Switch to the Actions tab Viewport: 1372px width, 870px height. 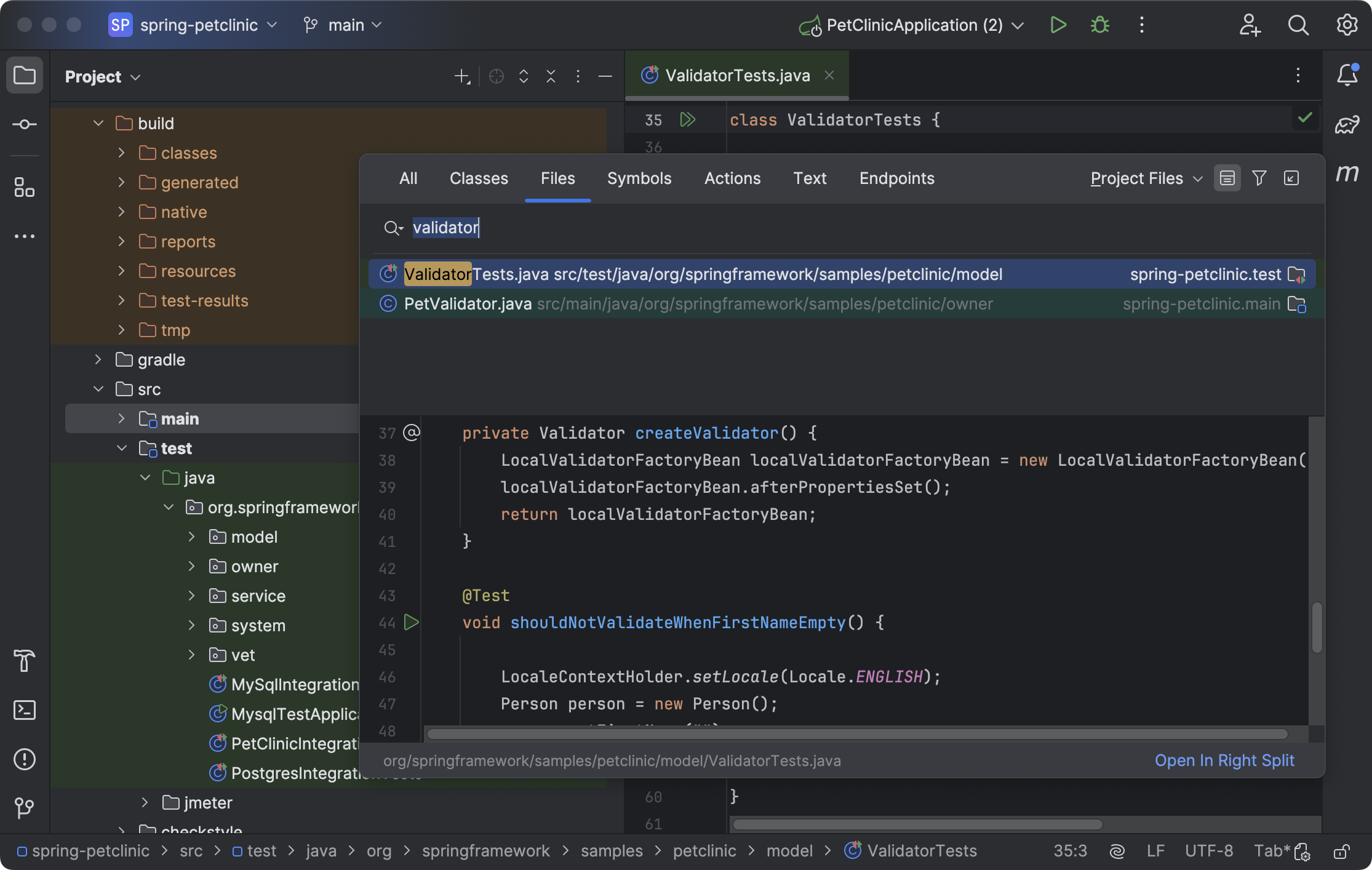coord(732,178)
